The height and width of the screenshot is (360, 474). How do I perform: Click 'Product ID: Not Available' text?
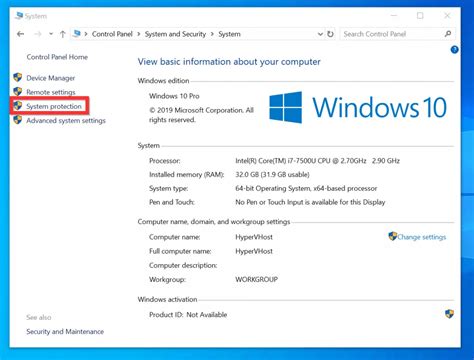coord(188,315)
